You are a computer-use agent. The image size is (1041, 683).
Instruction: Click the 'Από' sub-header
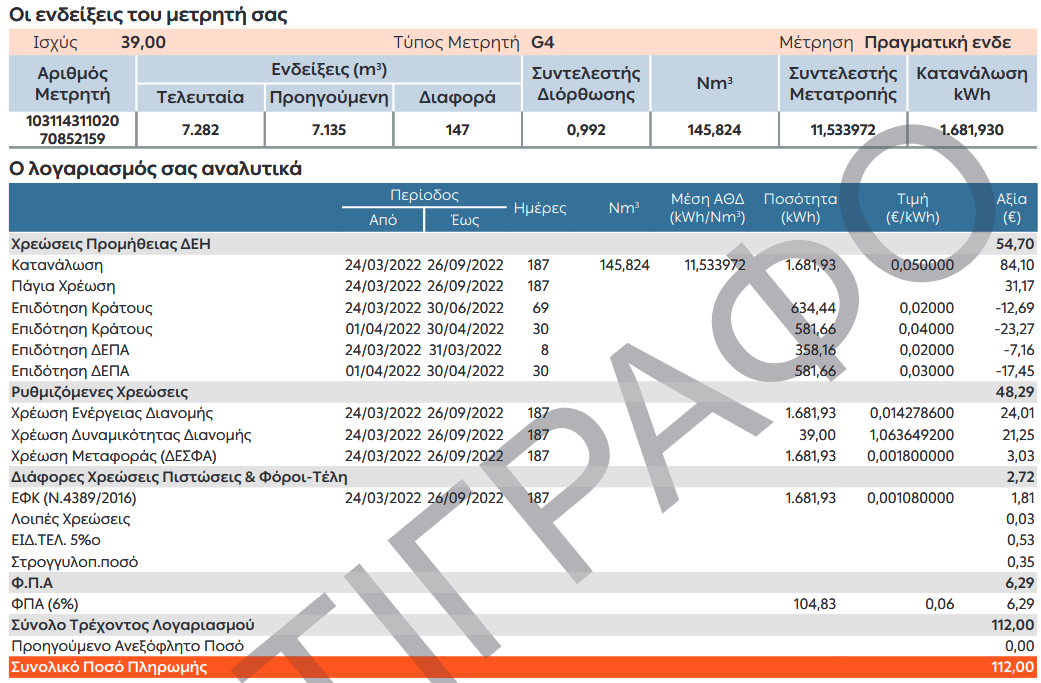383,220
